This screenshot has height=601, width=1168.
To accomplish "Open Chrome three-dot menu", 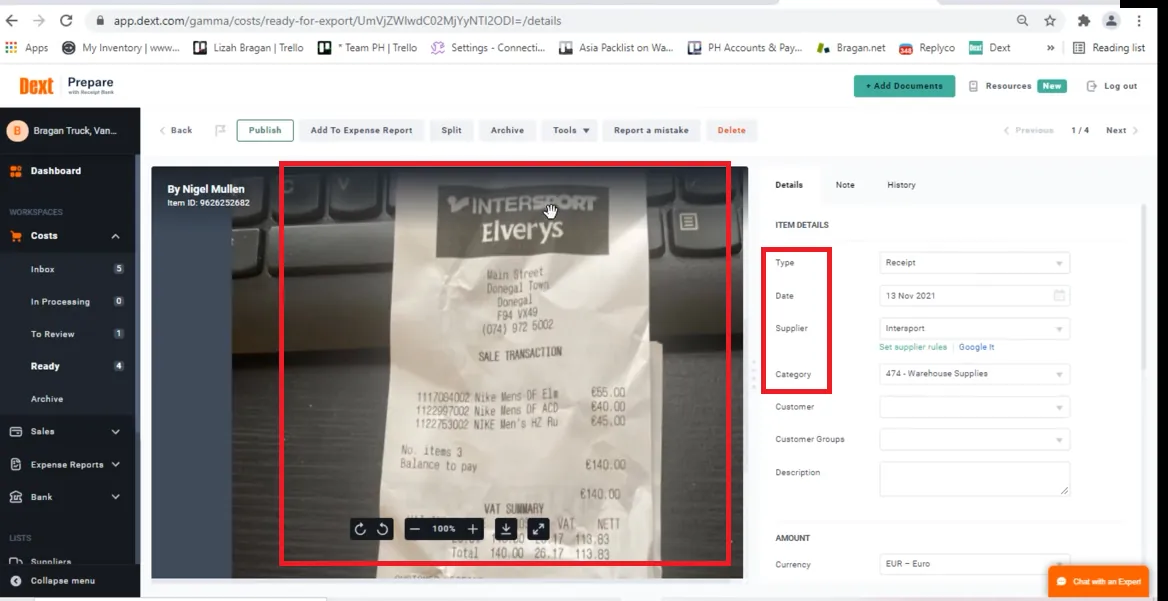I will pos(1139,21).
